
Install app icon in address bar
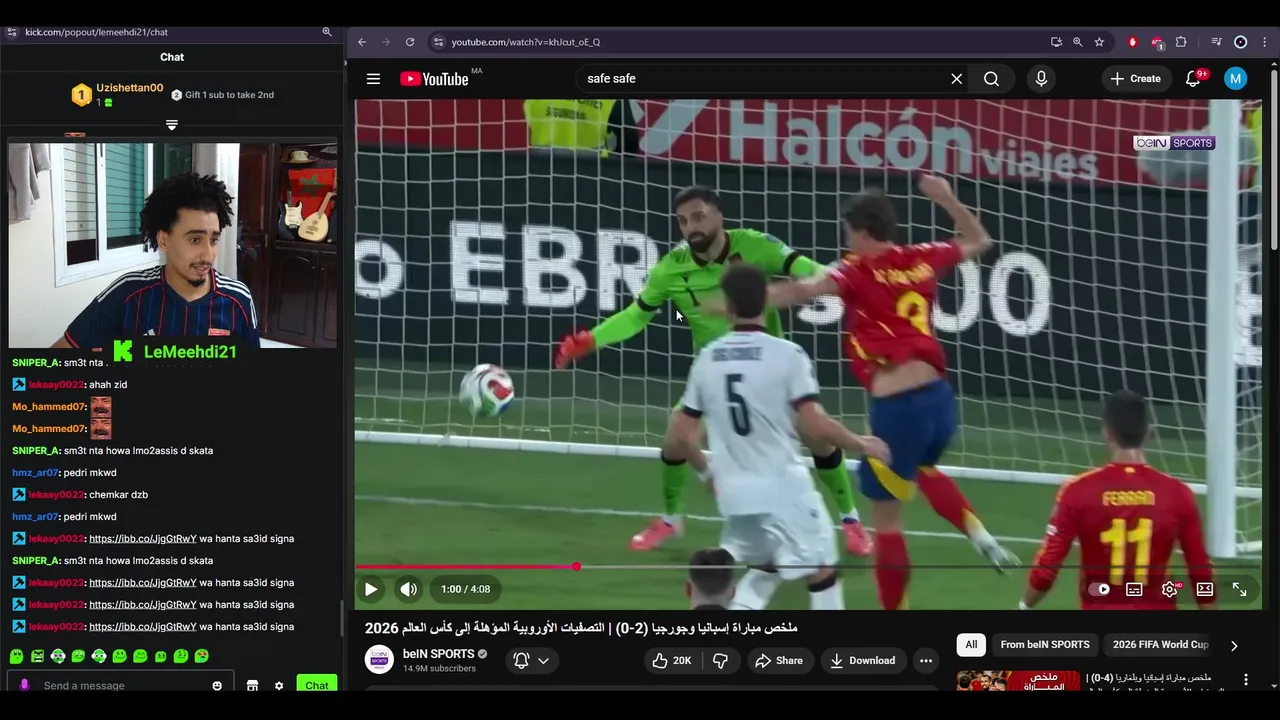pyautogui.click(x=1056, y=42)
